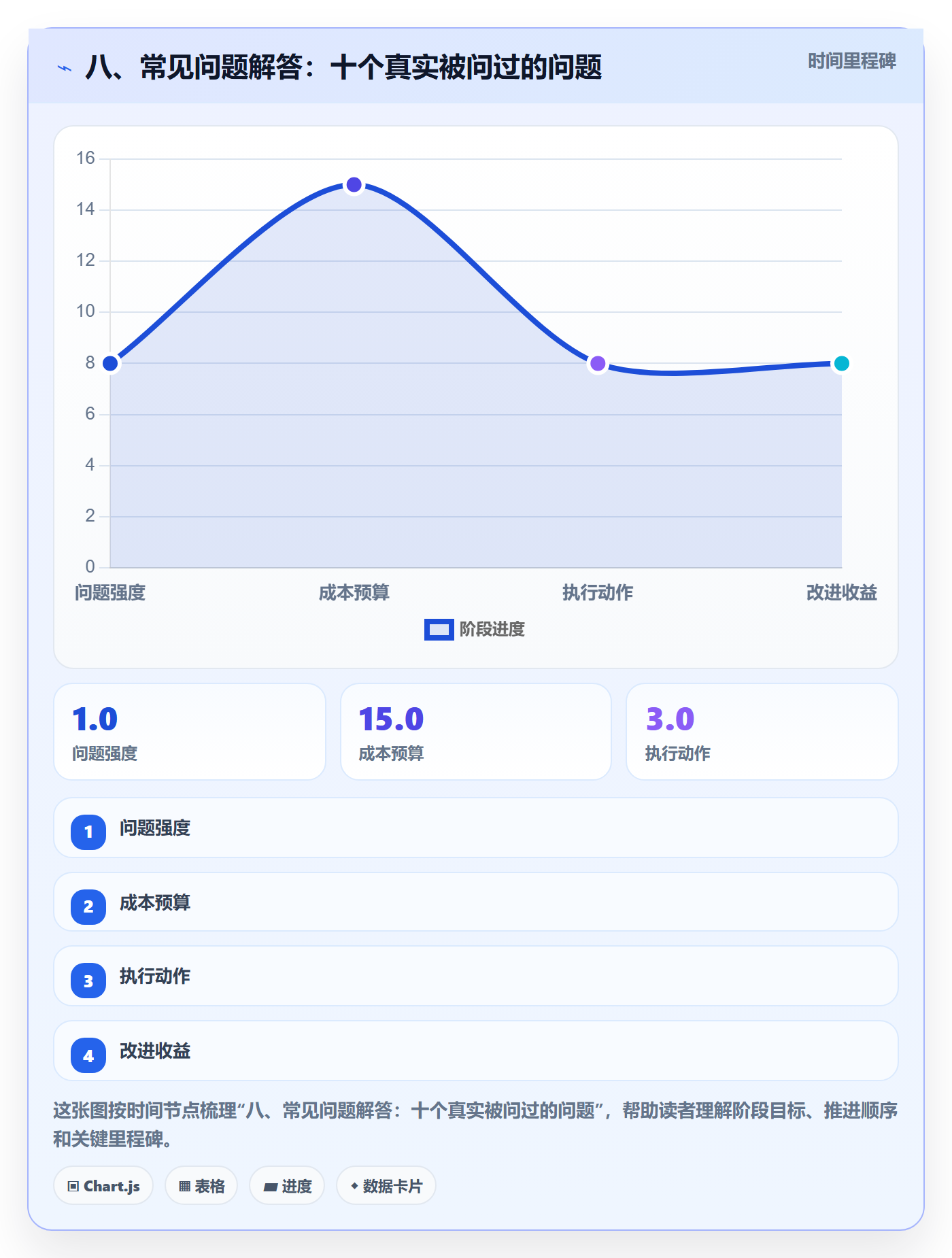952x1258 pixels.
Task: Click the 数据卡片 tag
Action: click(386, 1186)
